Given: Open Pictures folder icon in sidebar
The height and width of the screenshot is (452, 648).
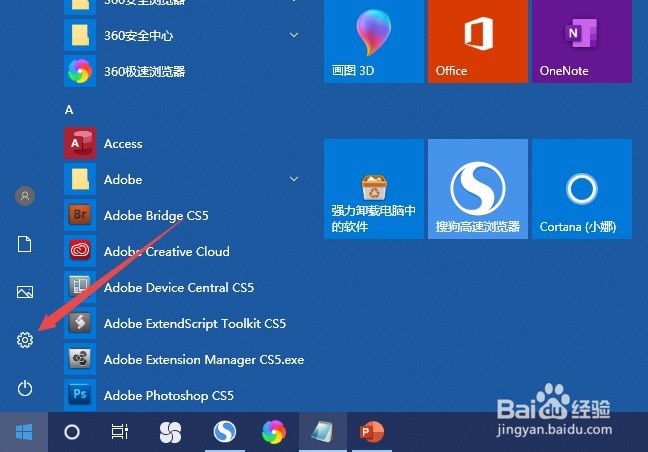Looking at the screenshot, I should [x=25, y=292].
